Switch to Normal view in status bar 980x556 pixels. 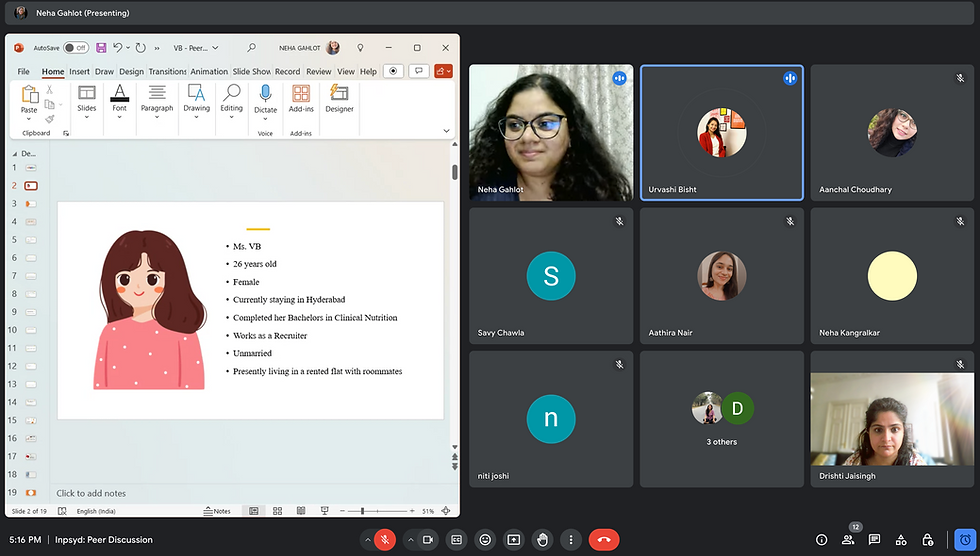pos(254,511)
